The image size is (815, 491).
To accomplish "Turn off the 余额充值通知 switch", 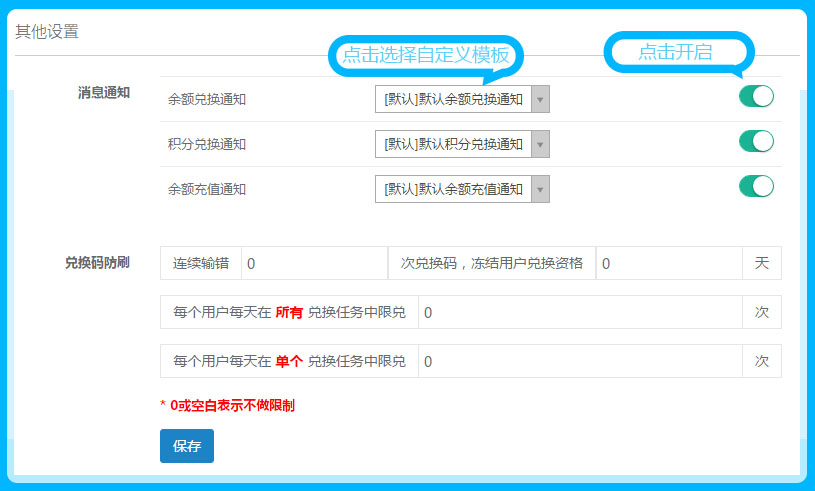I will tap(756, 186).
